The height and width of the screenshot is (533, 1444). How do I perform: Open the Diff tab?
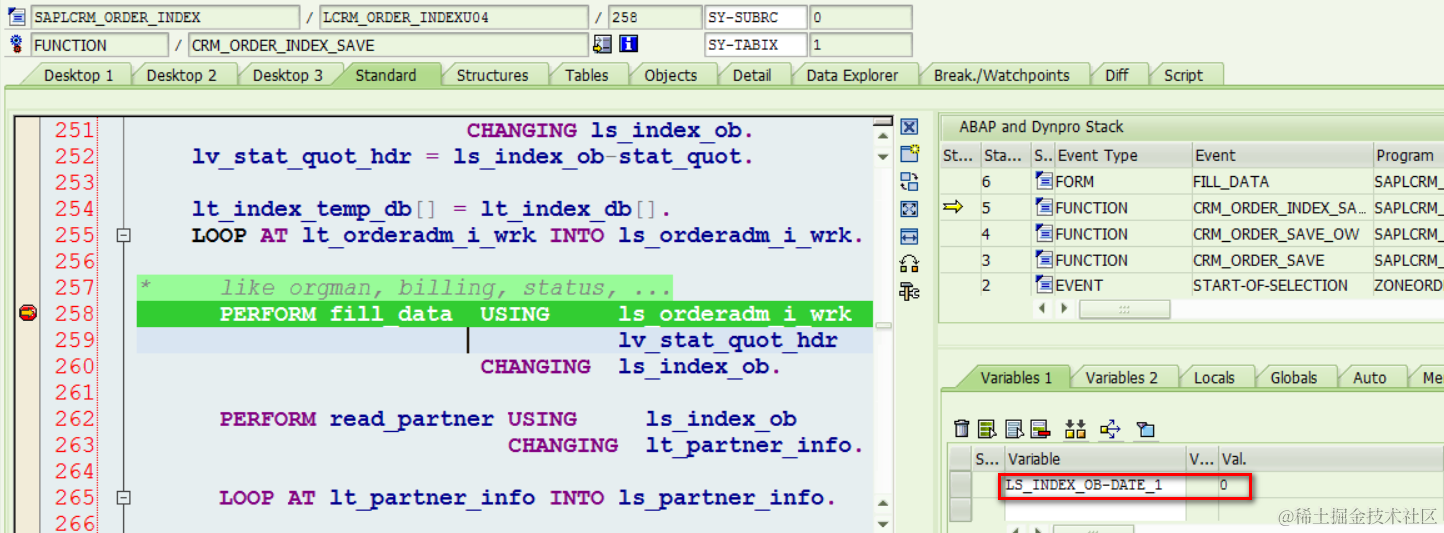click(1117, 75)
